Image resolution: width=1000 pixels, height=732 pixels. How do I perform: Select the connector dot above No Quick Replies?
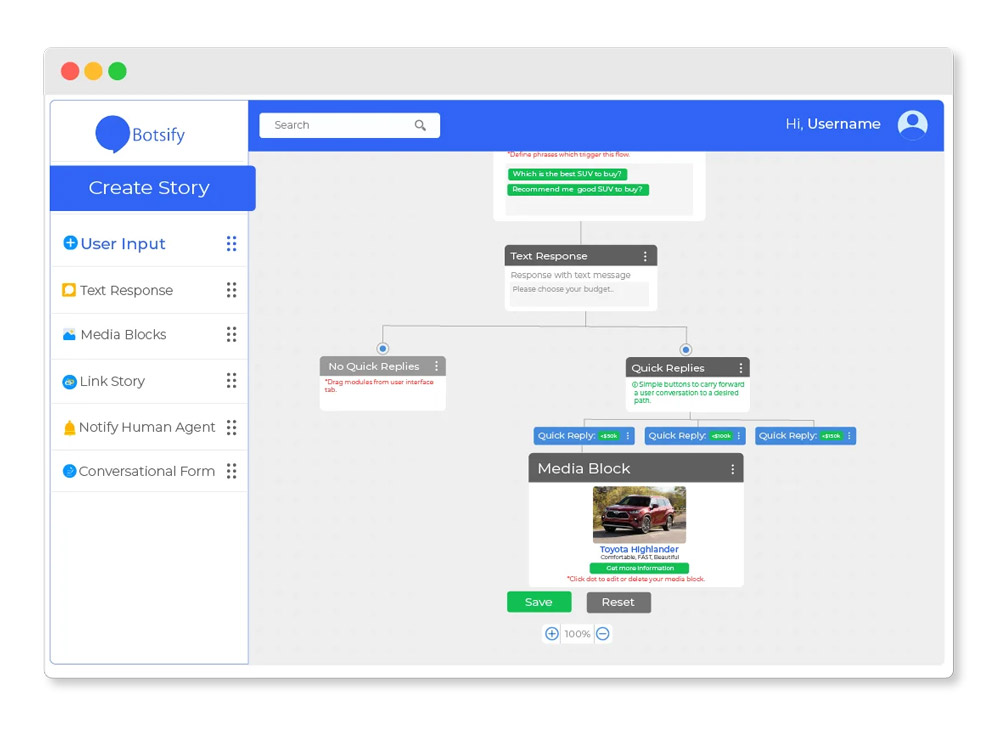point(381,349)
